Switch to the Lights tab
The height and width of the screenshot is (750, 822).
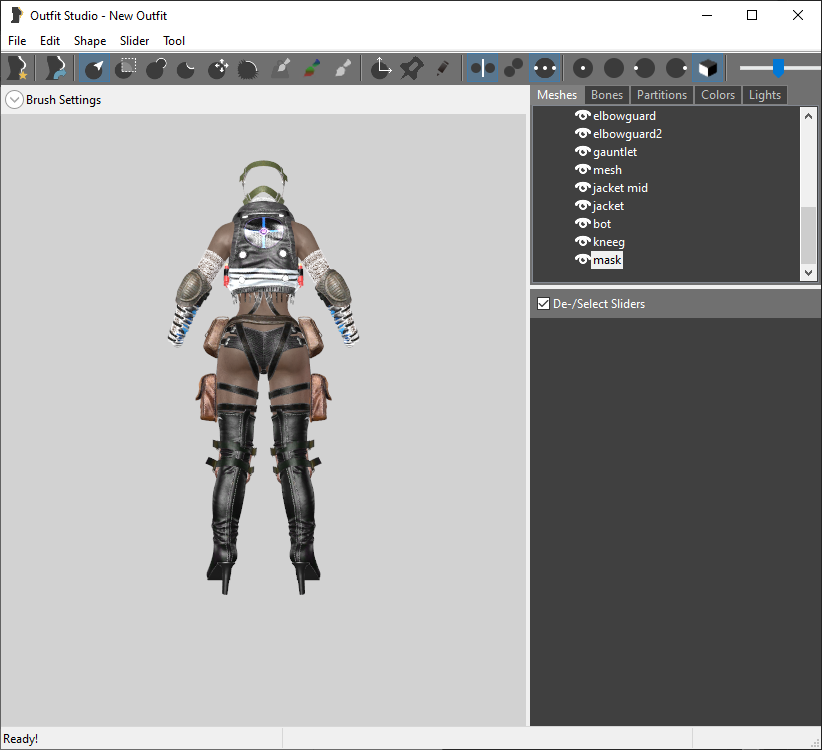(765, 95)
